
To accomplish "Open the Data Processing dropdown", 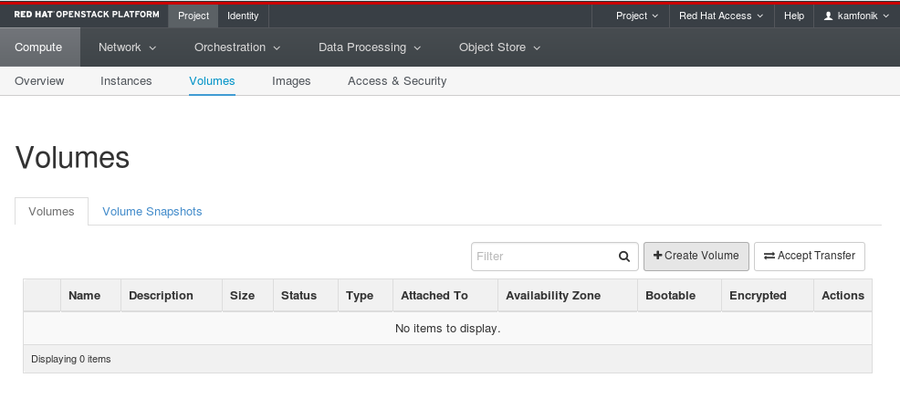I will [x=370, y=47].
